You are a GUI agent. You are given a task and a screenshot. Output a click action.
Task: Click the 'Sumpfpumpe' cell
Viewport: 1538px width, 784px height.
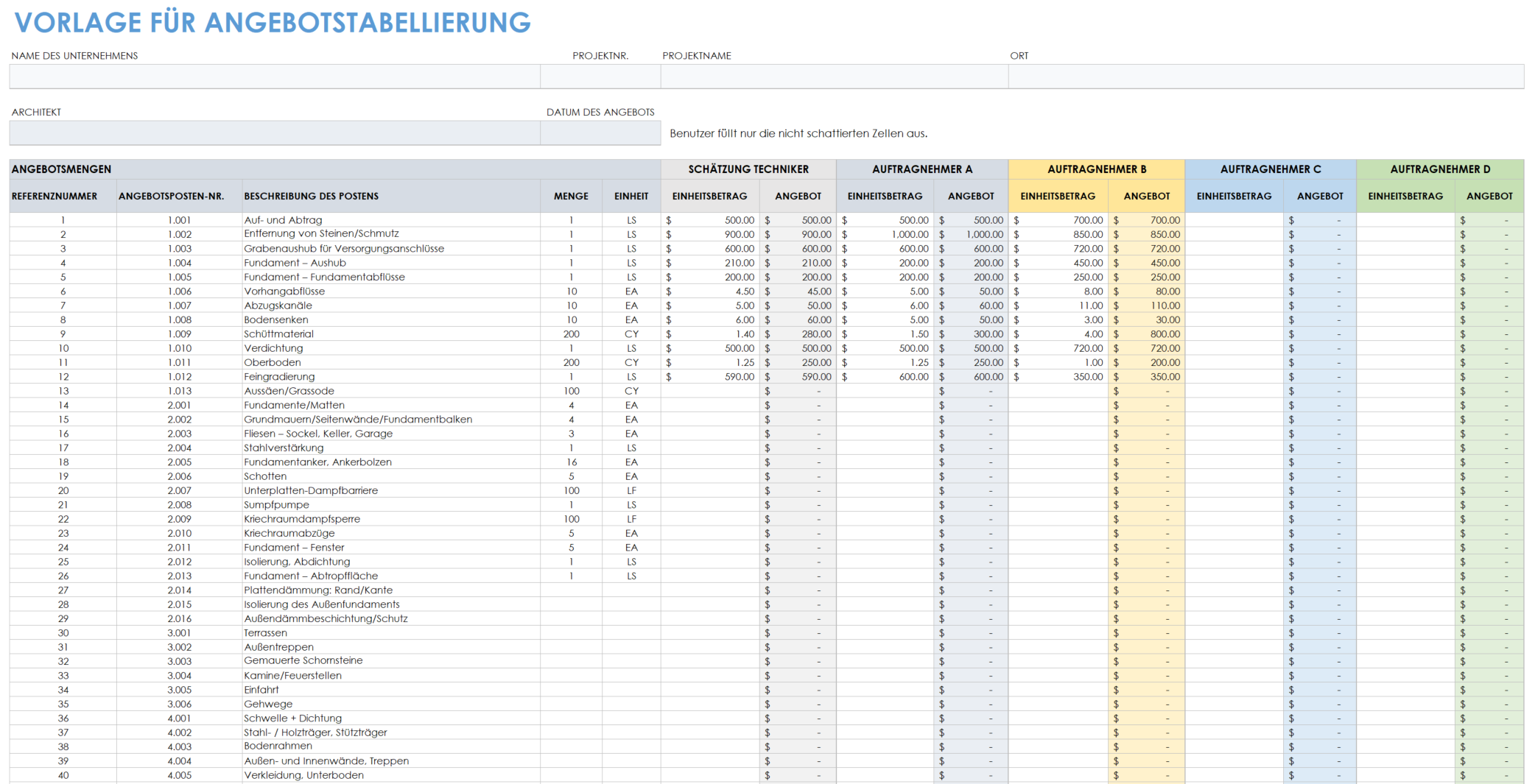tap(391, 505)
